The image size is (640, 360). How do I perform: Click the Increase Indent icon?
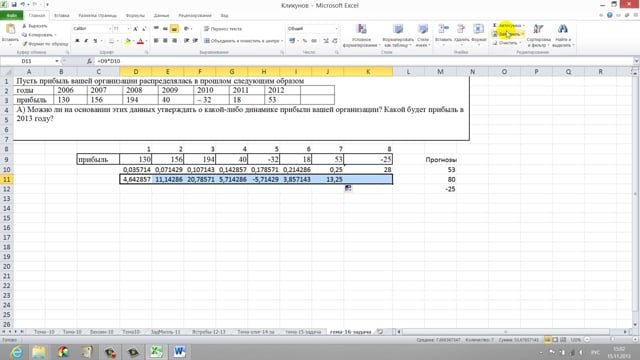point(195,41)
